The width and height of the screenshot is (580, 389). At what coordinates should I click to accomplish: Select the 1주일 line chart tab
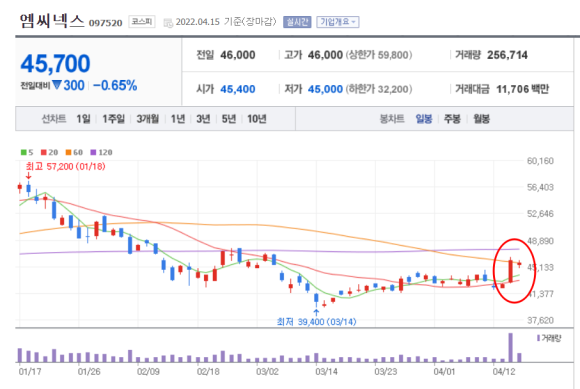(x=113, y=119)
